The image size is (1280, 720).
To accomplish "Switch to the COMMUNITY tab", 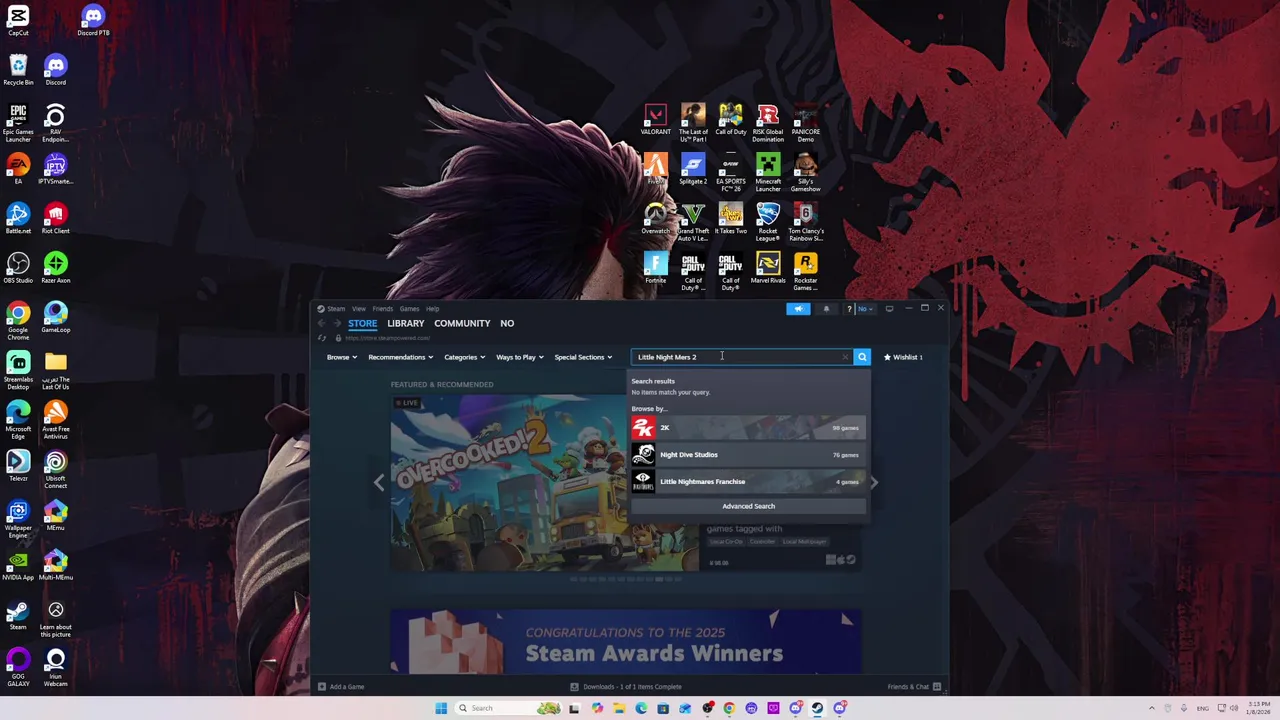I will (x=462, y=323).
